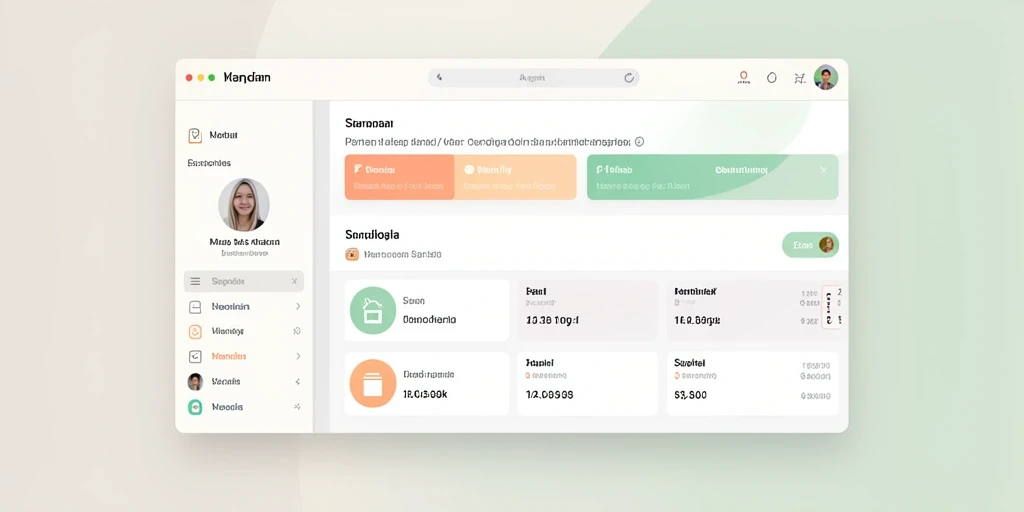The width and height of the screenshot is (1024, 512).
Task: Click the small orange icon under the second section heading
Action: [x=352, y=255]
